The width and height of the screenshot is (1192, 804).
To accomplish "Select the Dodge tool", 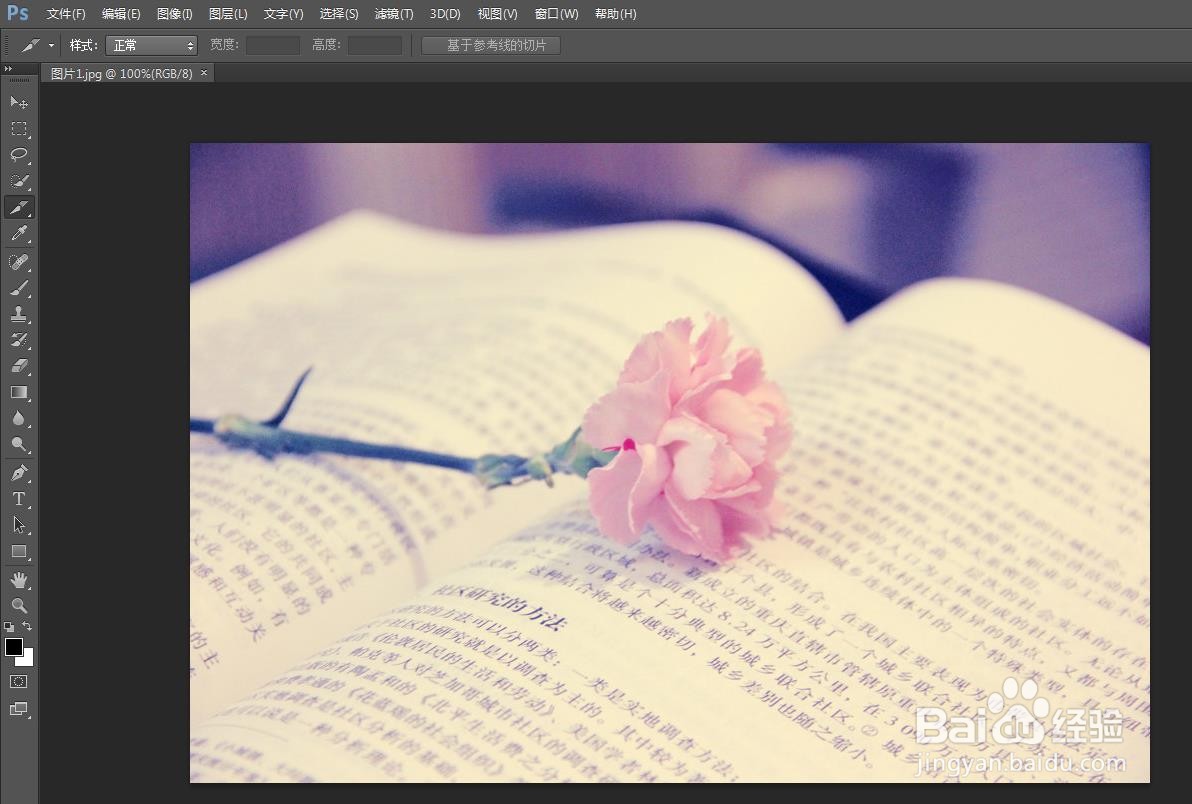I will tap(19, 445).
